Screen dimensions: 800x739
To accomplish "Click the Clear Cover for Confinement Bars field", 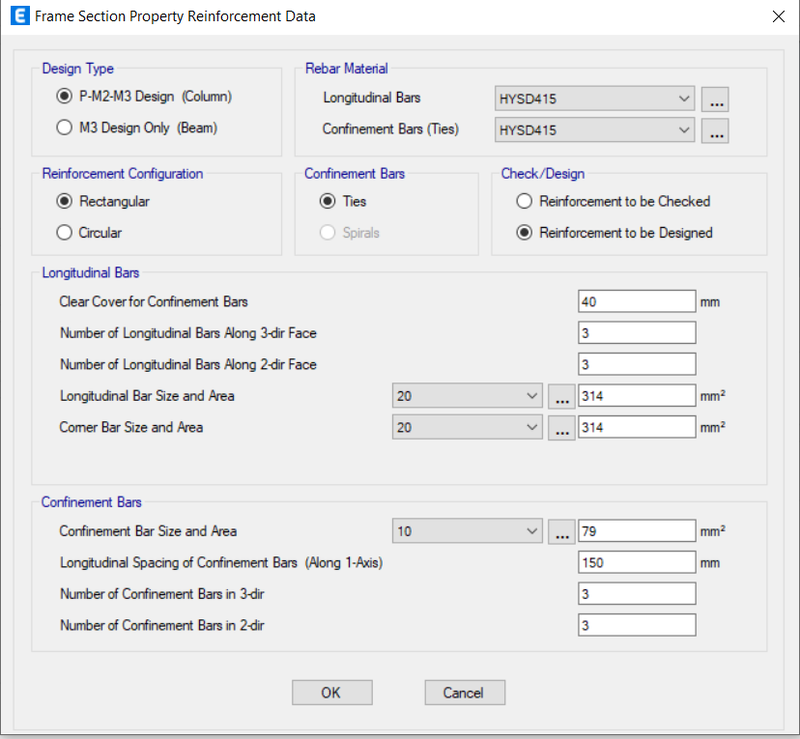I will (x=637, y=302).
